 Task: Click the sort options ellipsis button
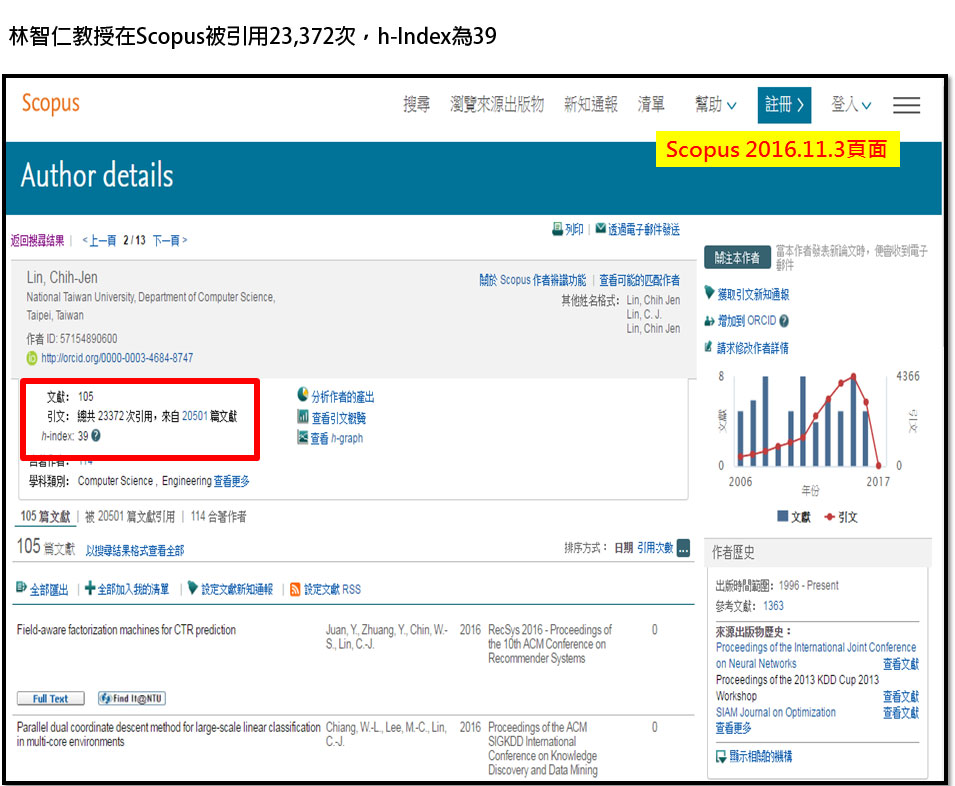coord(684,548)
